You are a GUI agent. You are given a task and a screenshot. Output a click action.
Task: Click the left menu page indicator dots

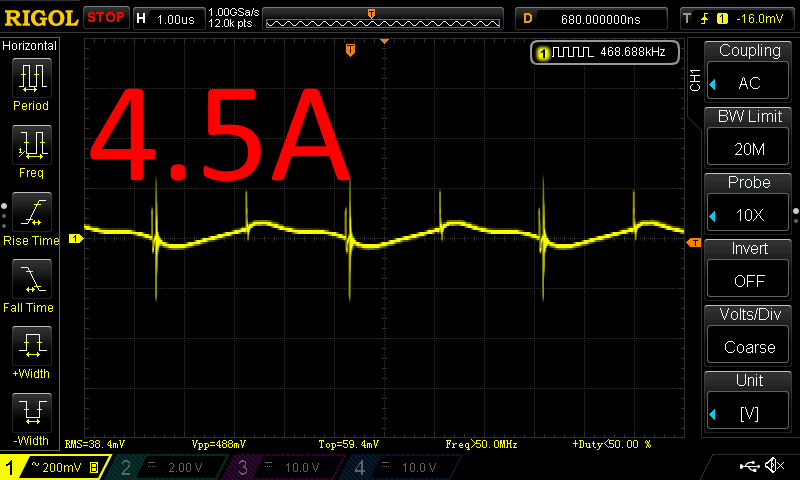[4, 216]
